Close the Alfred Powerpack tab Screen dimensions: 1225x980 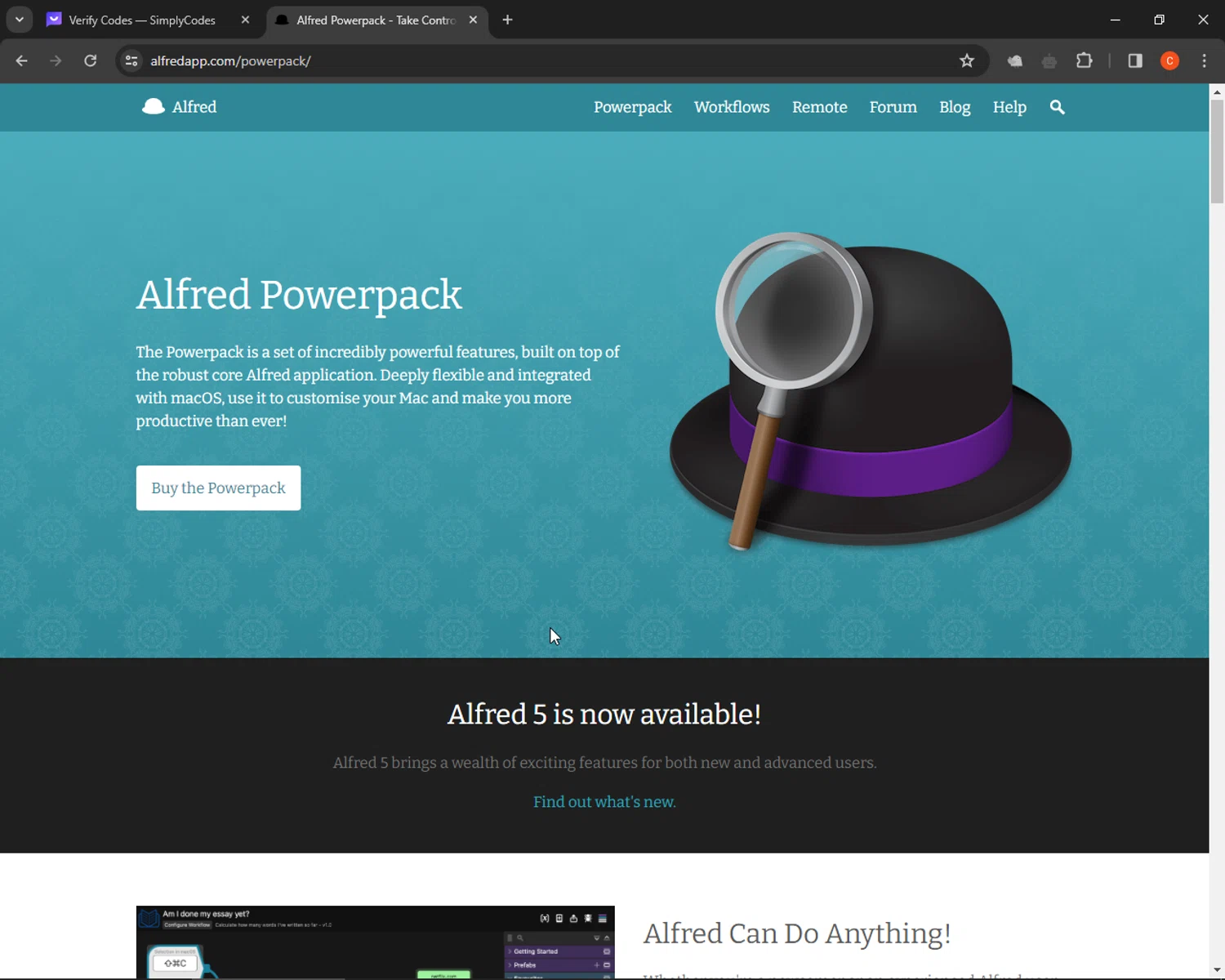[x=473, y=20]
